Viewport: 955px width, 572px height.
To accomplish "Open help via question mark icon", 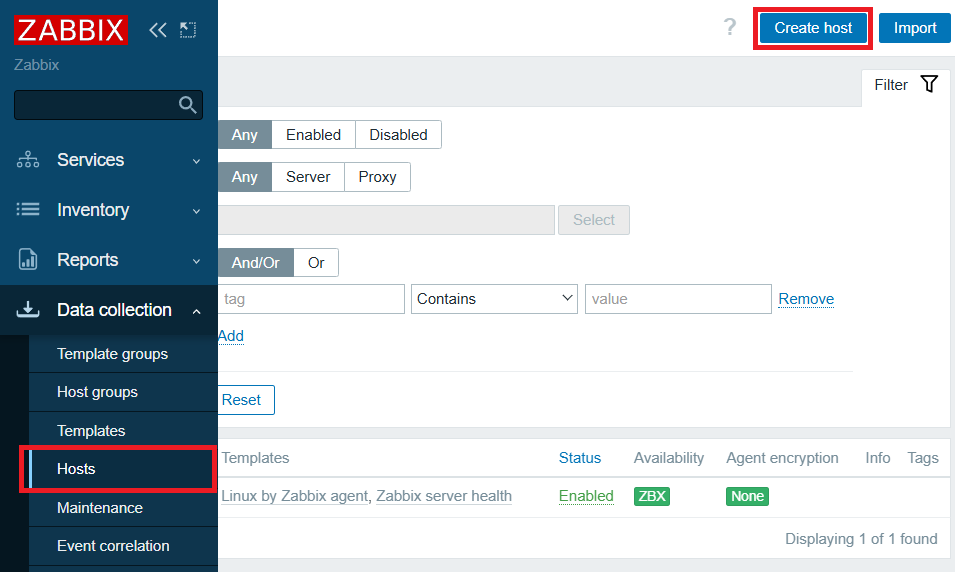I will (x=730, y=28).
